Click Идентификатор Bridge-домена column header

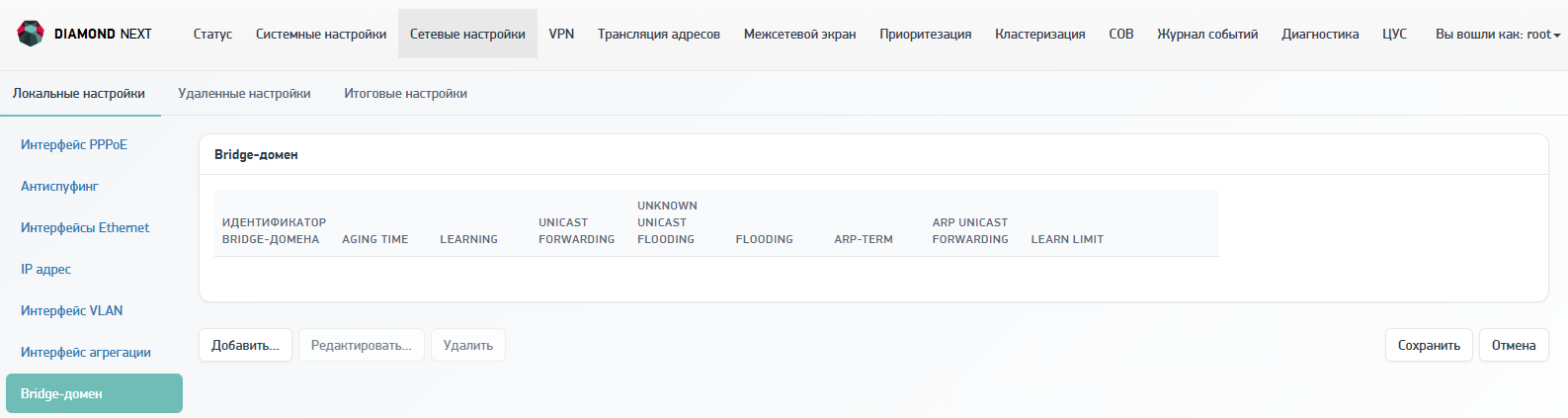point(274,230)
